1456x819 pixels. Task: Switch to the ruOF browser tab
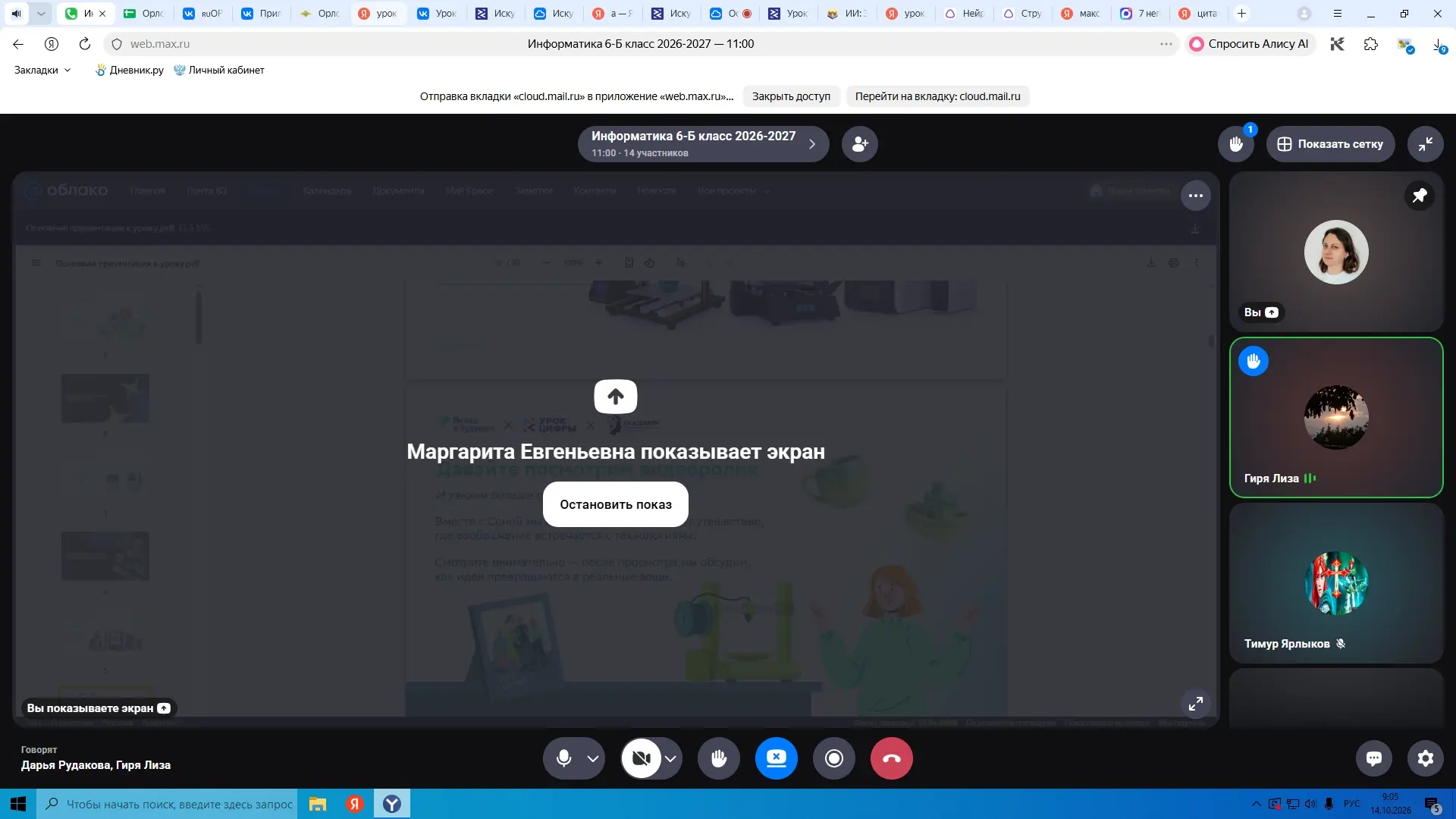point(204,13)
